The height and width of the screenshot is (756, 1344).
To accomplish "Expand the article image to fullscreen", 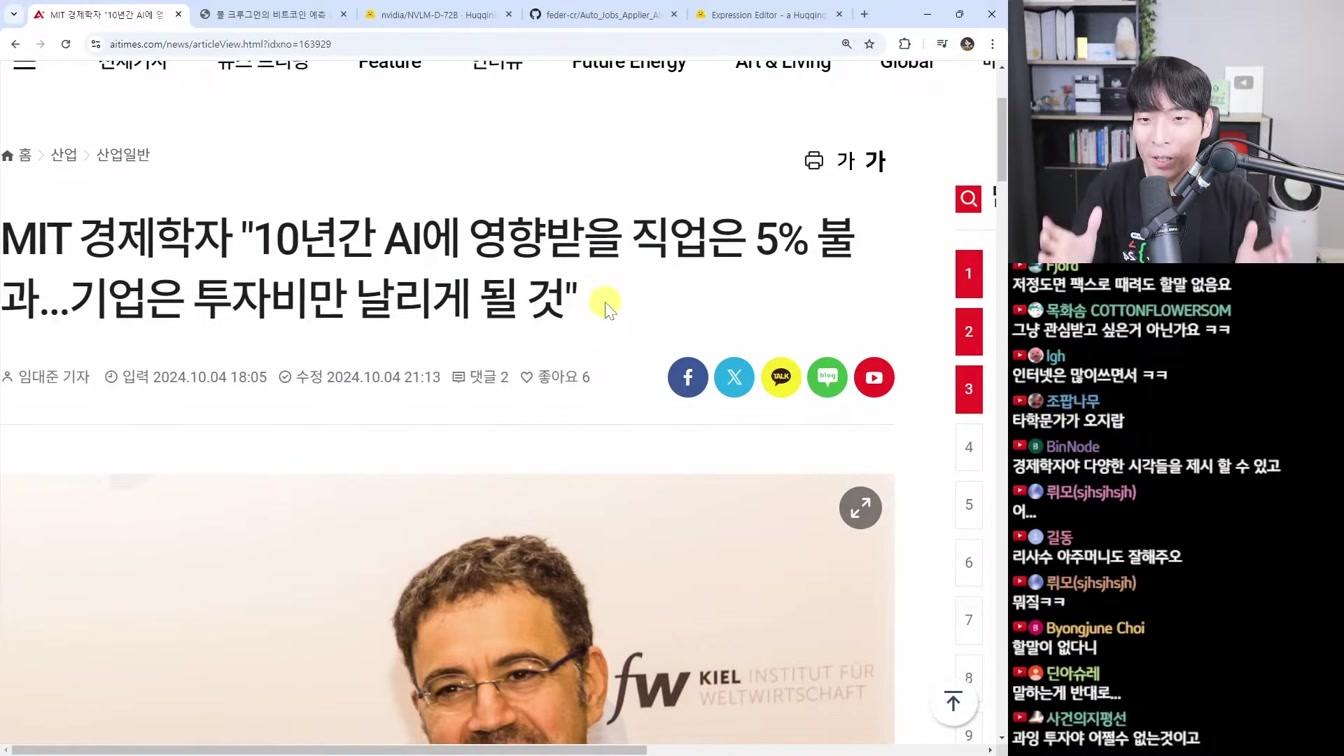I will click(860, 508).
